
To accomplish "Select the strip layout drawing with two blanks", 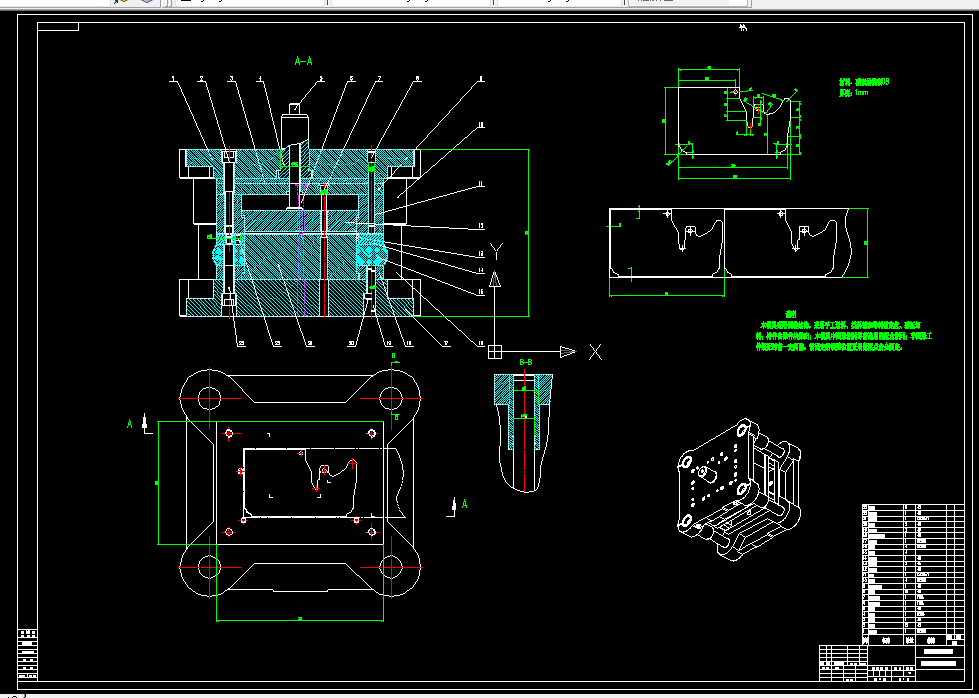I will [x=739, y=250].
